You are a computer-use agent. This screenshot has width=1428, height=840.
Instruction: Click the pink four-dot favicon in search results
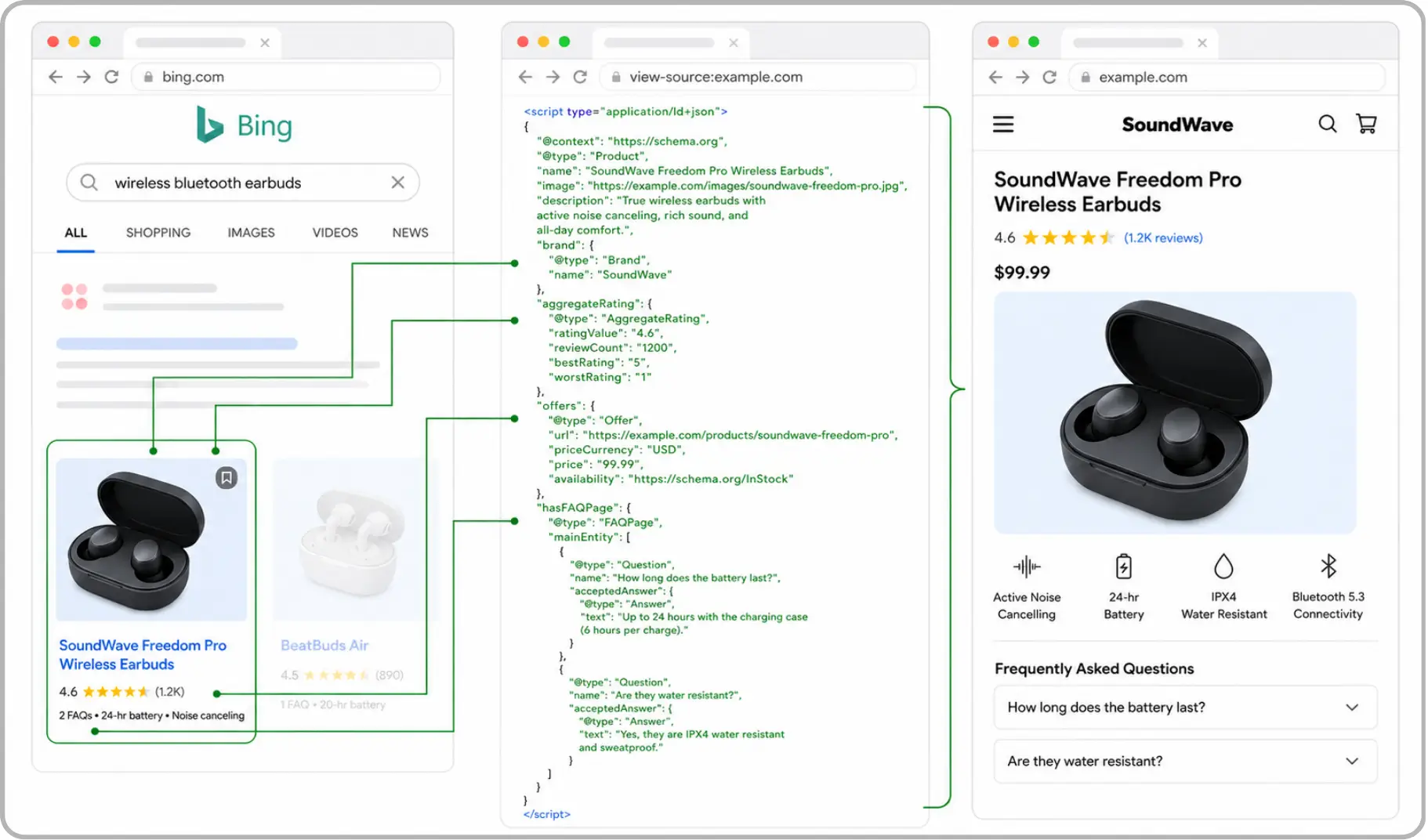(74, 297)
